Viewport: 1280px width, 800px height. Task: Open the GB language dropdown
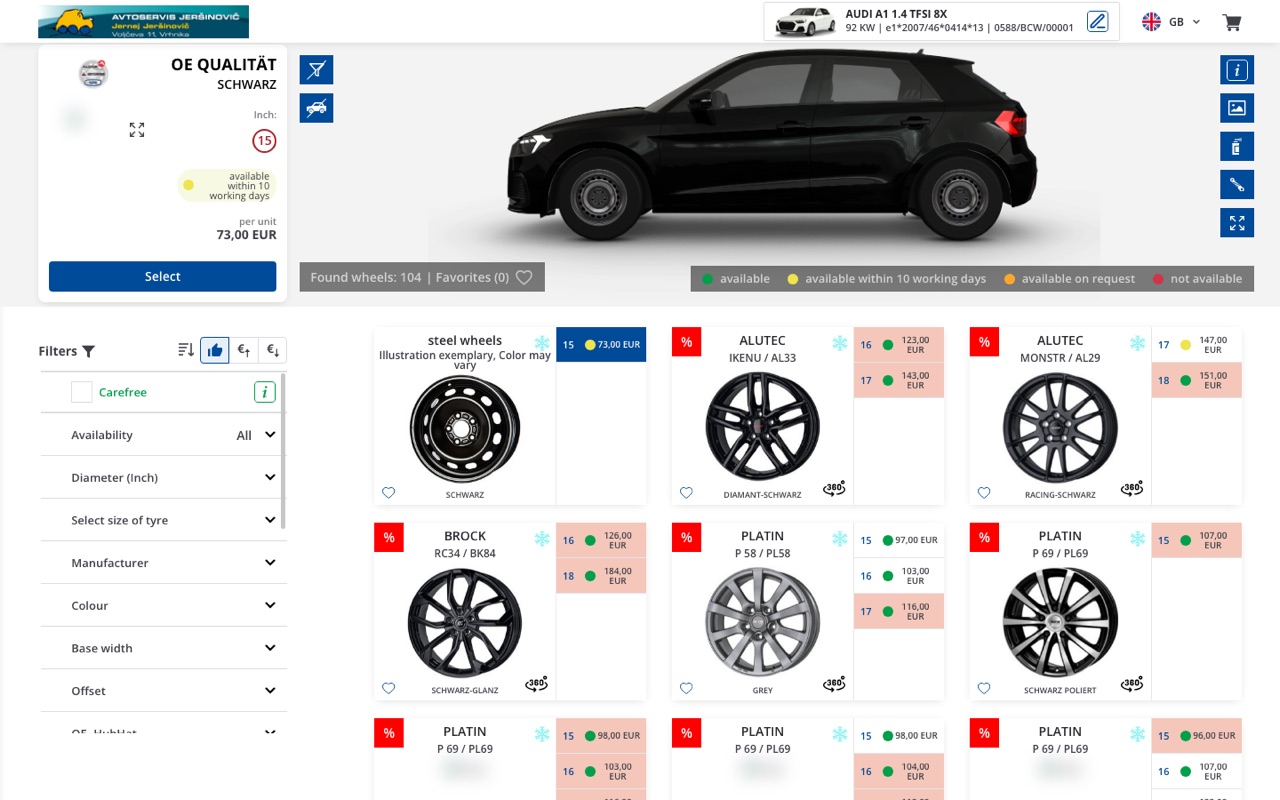(x=1171, y=22)
